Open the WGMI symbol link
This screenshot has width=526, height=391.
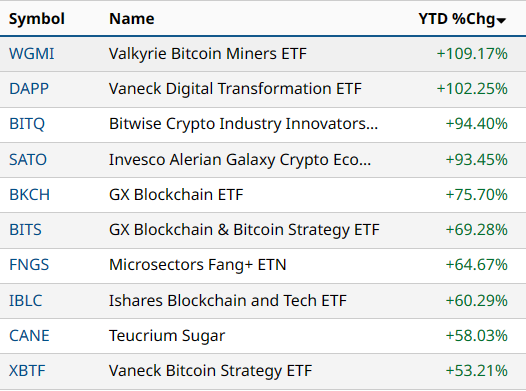tap(32, 54)
